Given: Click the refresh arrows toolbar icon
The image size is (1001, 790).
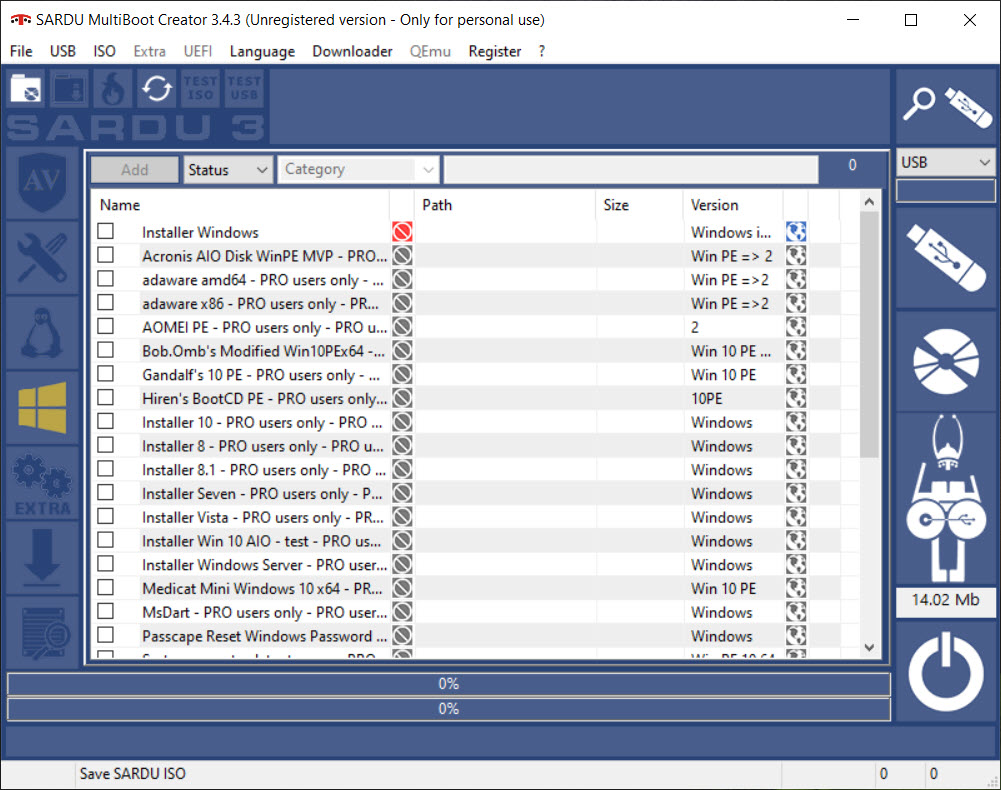Looking at the screenshot, I should coord(156,89).
